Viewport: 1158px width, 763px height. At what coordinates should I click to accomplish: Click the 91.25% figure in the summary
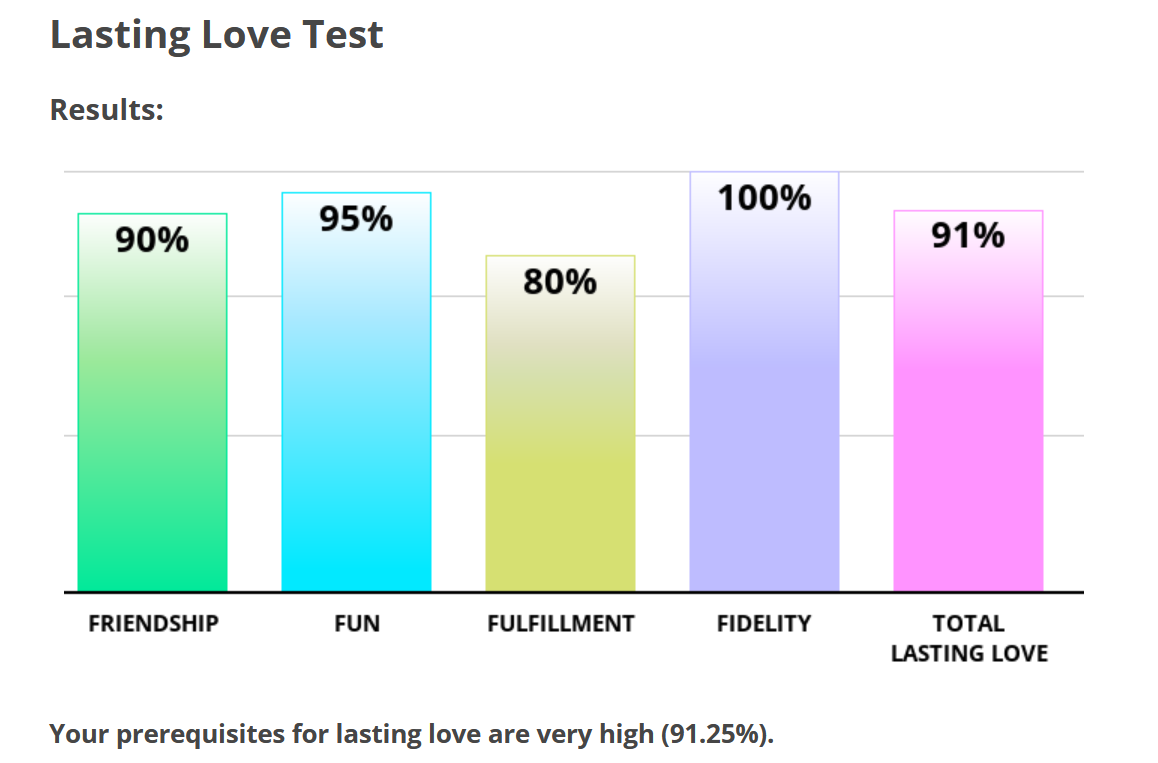click(x=716, y=735)
